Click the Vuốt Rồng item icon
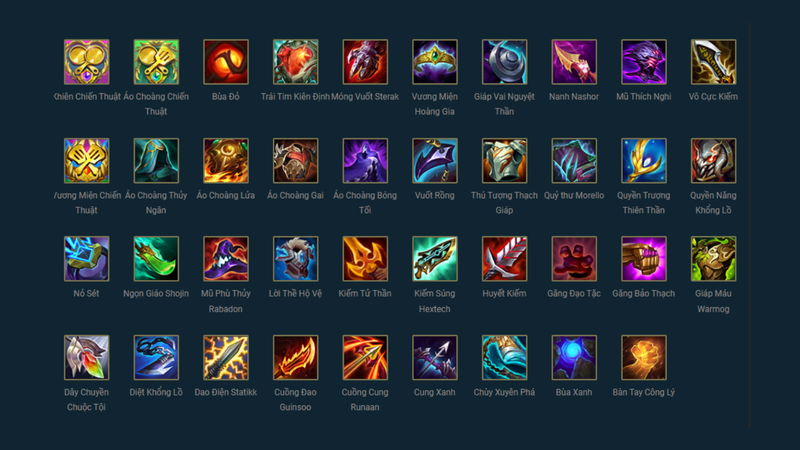The height and width of the screenshot is (450, 800). (x=435, y=161)
